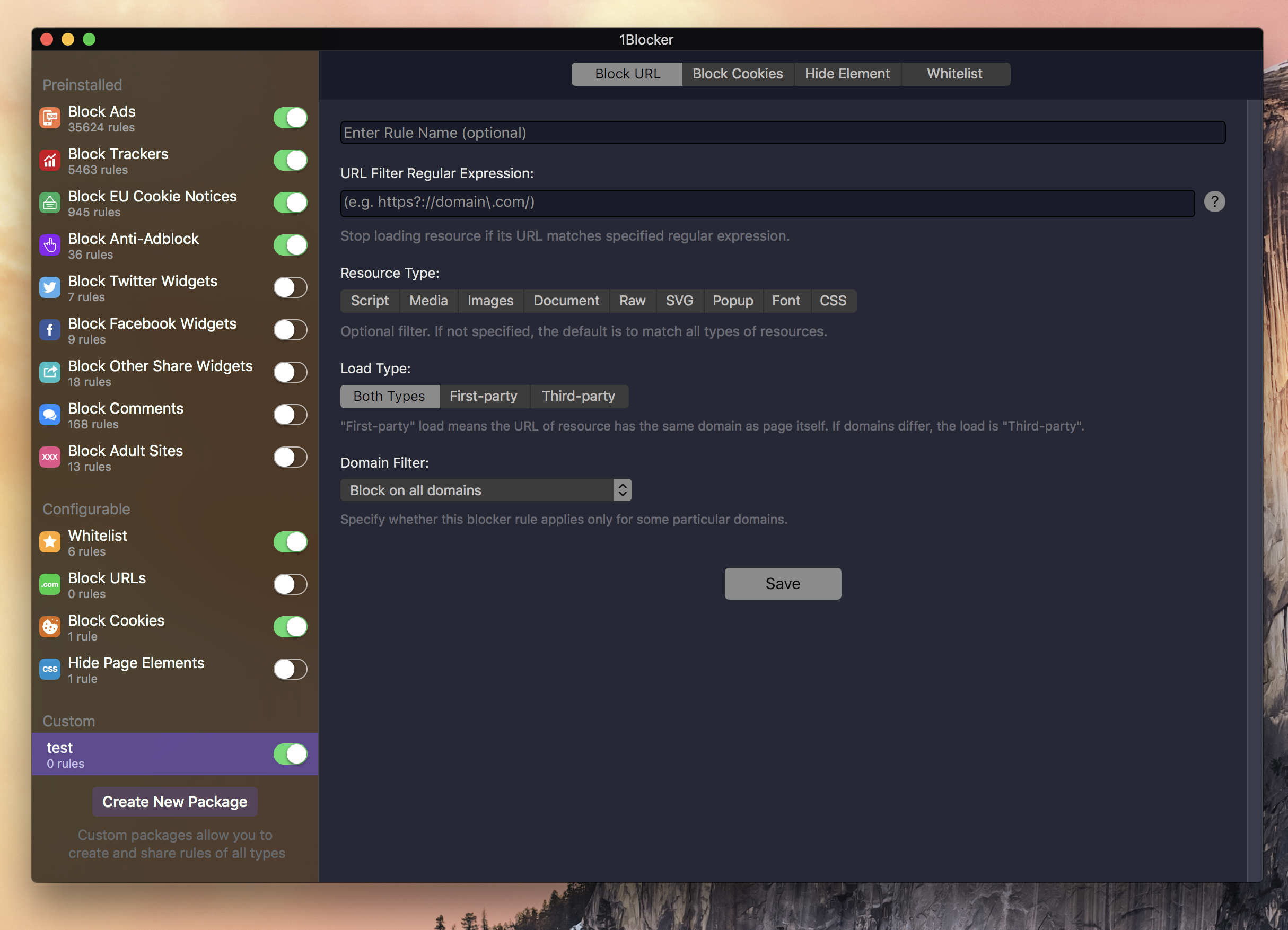Click the Block EU Cookie Notices icon
The image size is (1288, 930).
[50, 203]
